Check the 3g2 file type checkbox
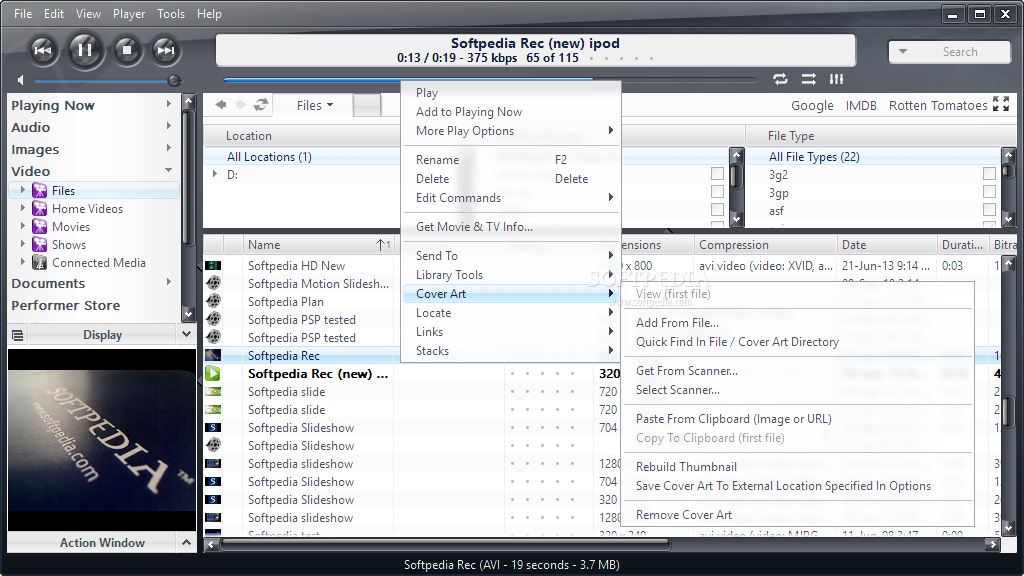The image size is (1024, 576). click(989, 174)
